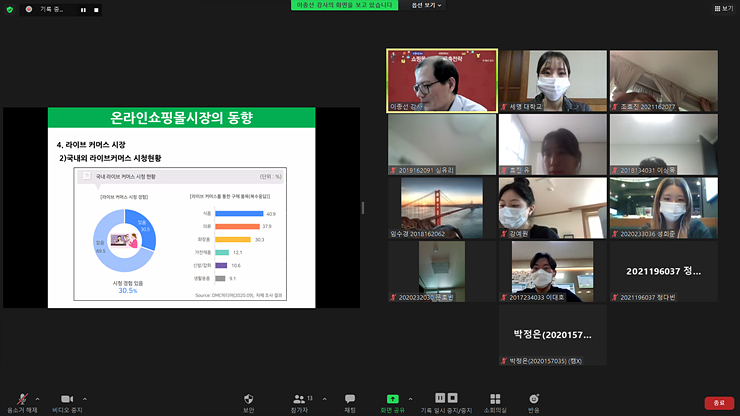Select 강예원 participant video tile

(553, 208)
